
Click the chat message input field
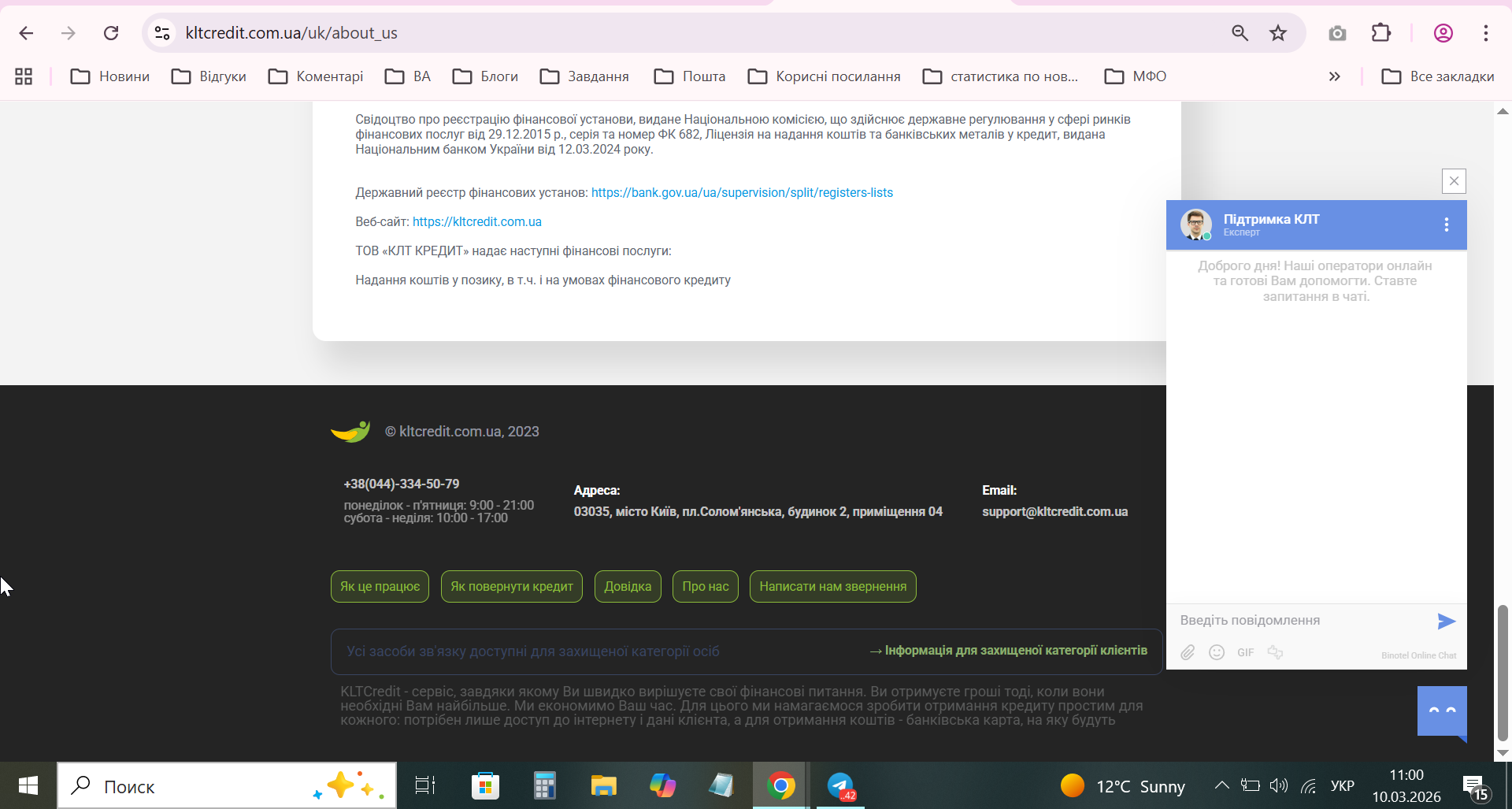[x=1303, y=621]
